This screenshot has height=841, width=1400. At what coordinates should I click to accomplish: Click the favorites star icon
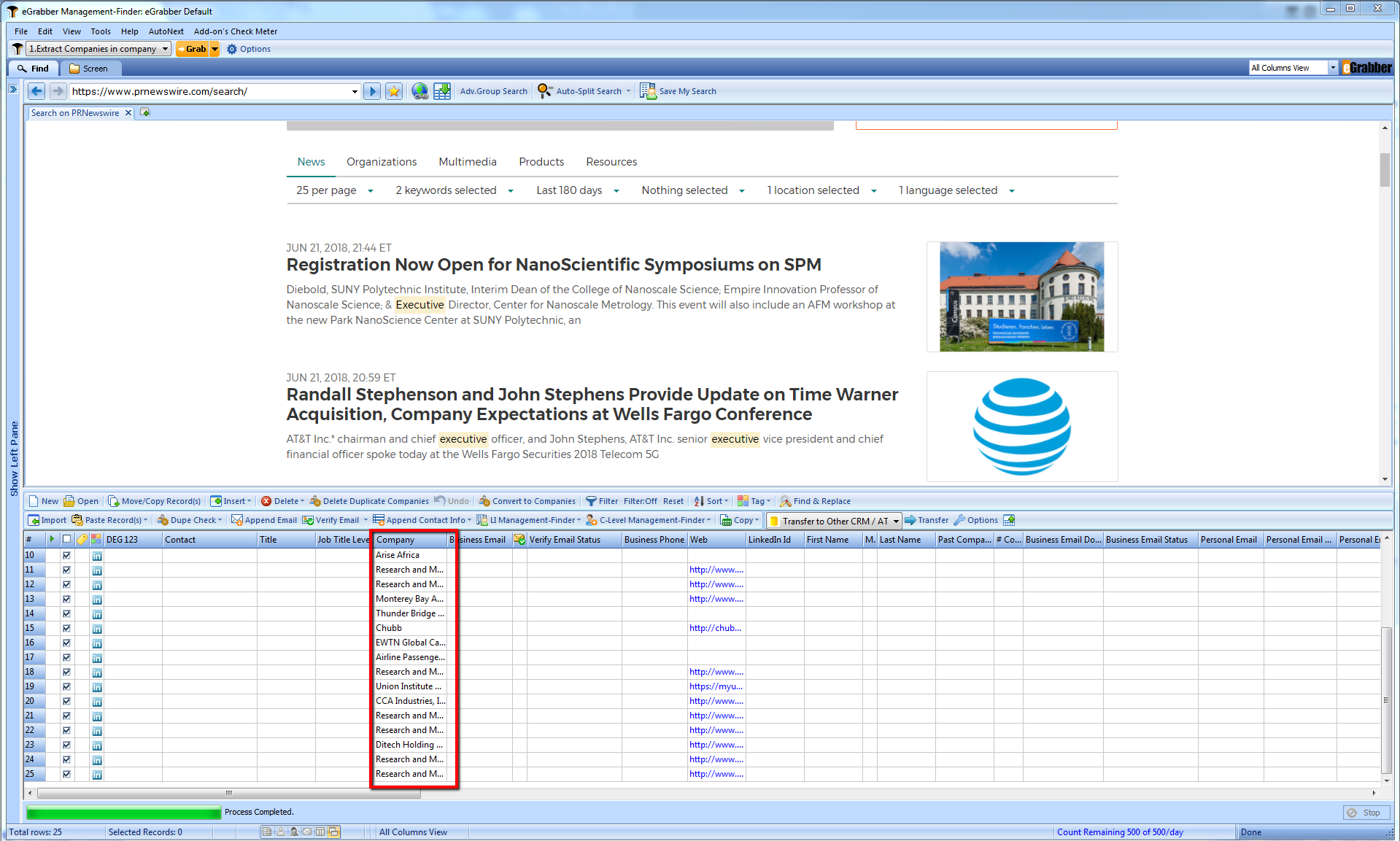(x=394, y=91)
